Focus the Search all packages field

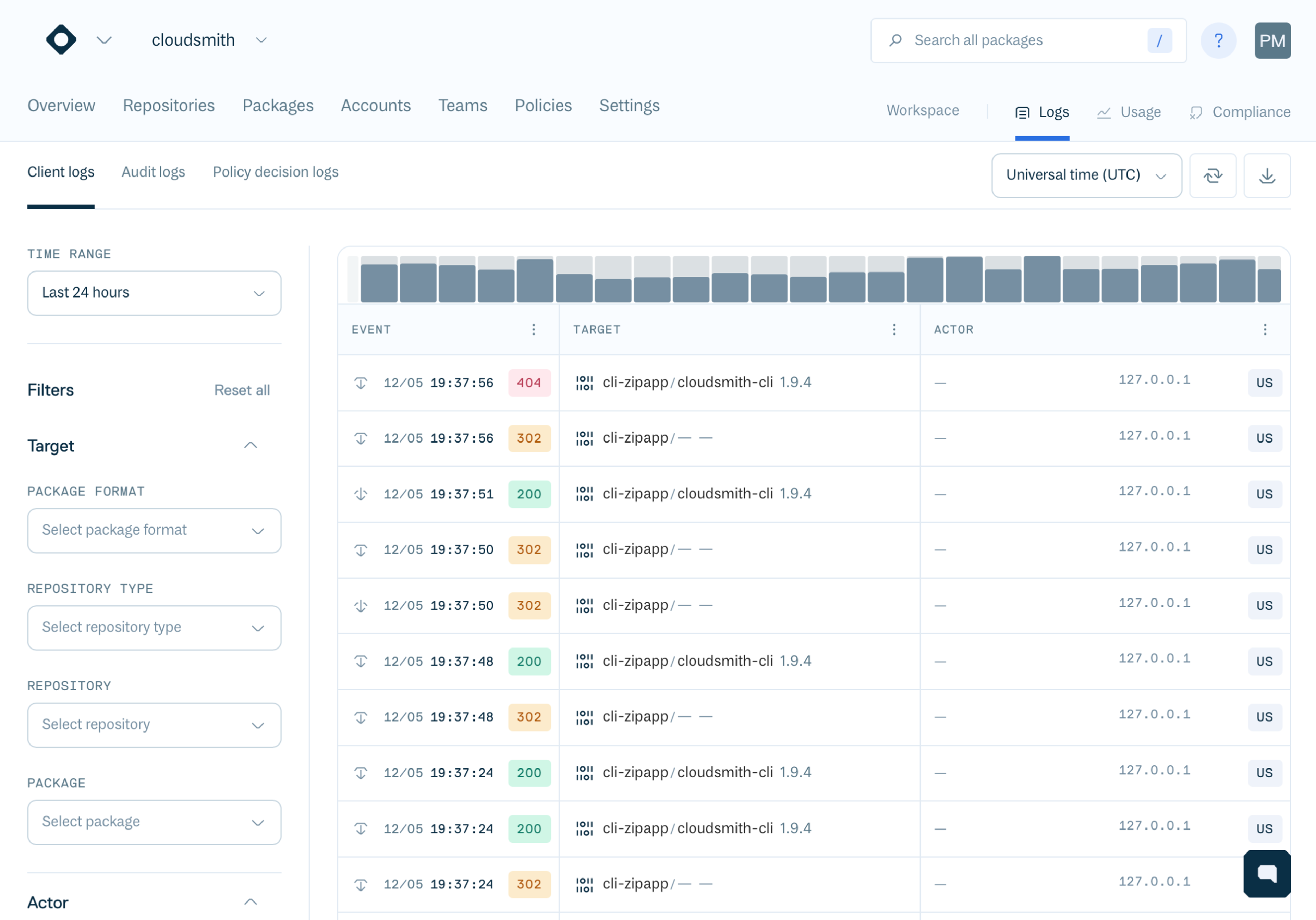pos(1028,41)
